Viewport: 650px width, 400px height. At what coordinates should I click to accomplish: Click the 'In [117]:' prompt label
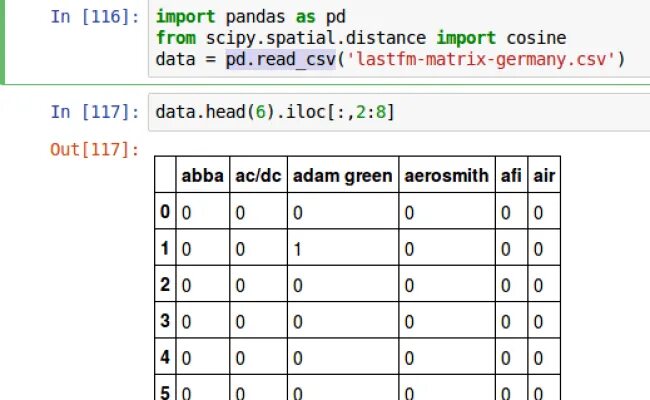pos(95,112)
